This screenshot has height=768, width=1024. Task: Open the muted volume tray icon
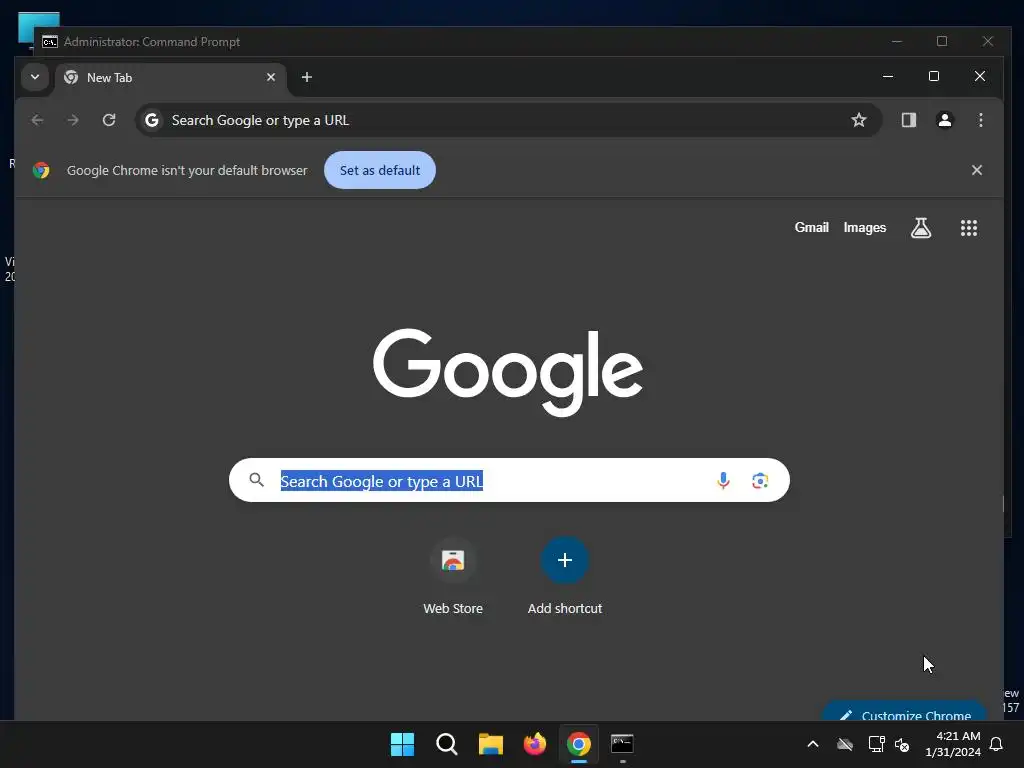click(x=903, y=744)
